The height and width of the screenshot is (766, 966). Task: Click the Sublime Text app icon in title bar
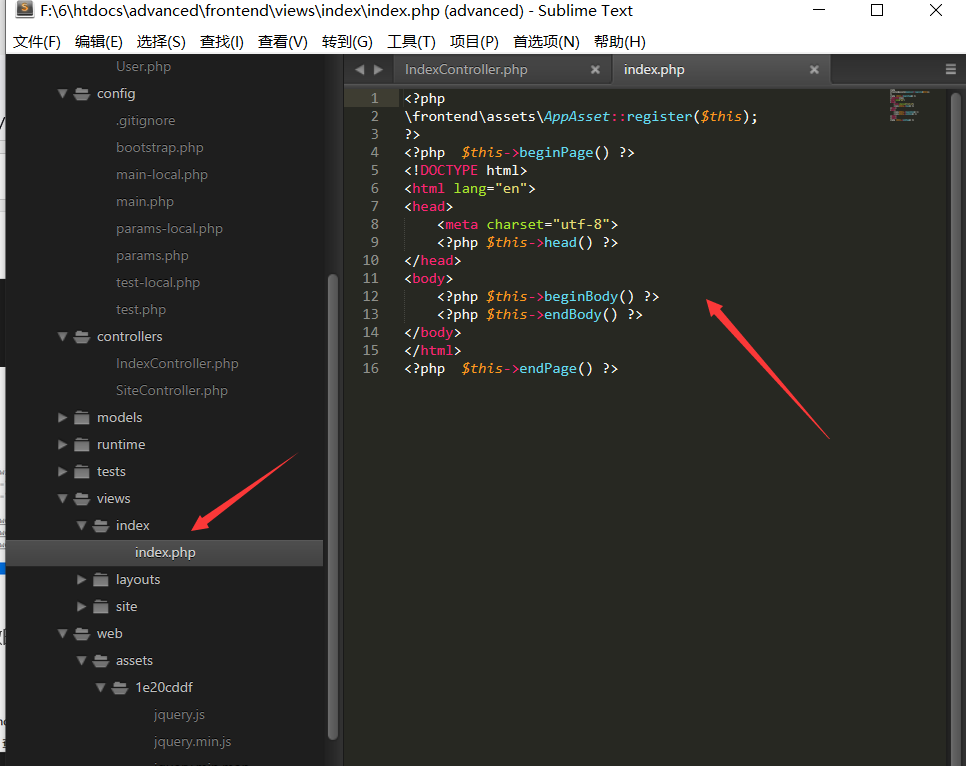24,9
